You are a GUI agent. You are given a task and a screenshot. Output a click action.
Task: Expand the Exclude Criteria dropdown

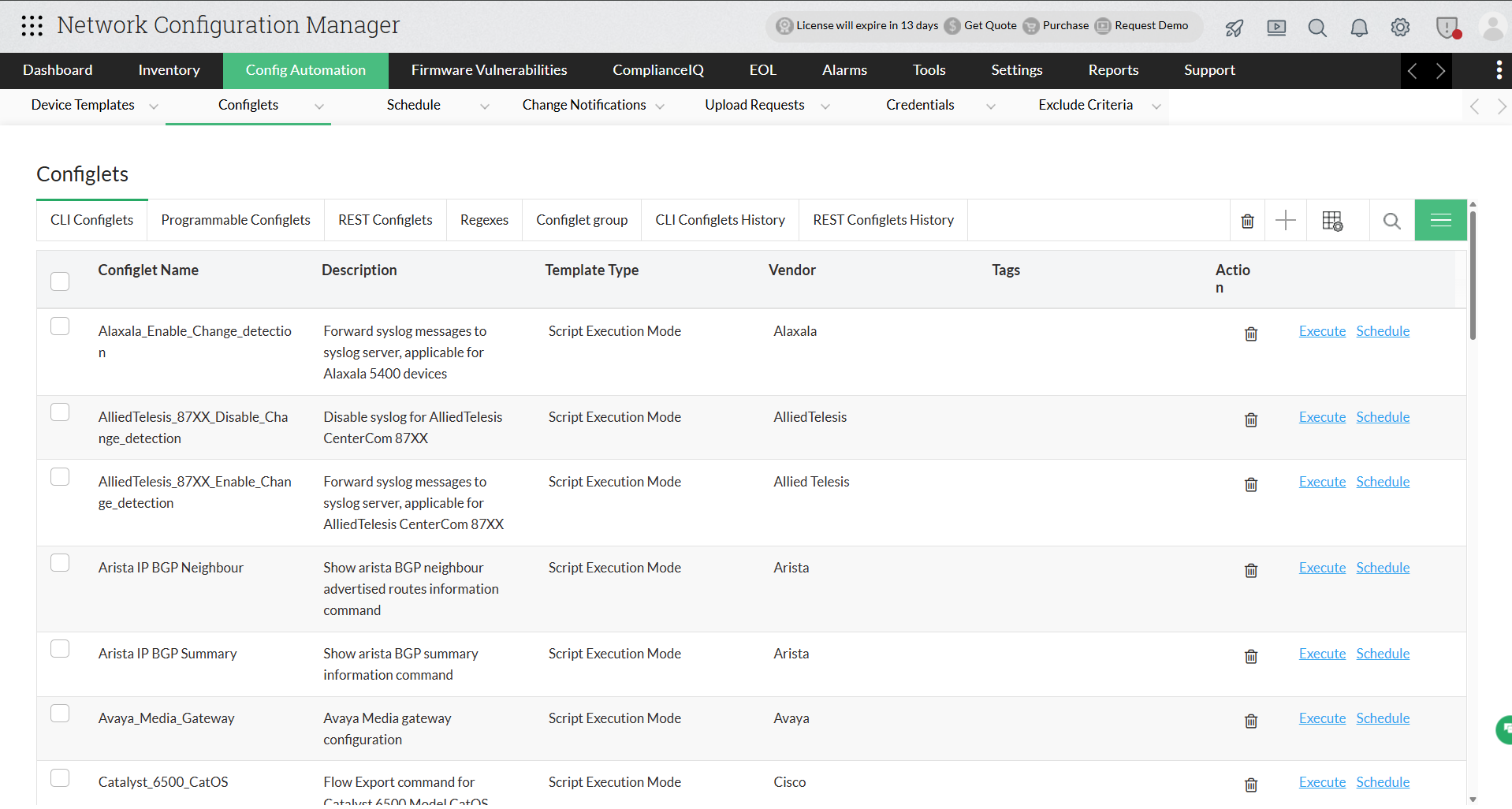[x=1156, y=106]
